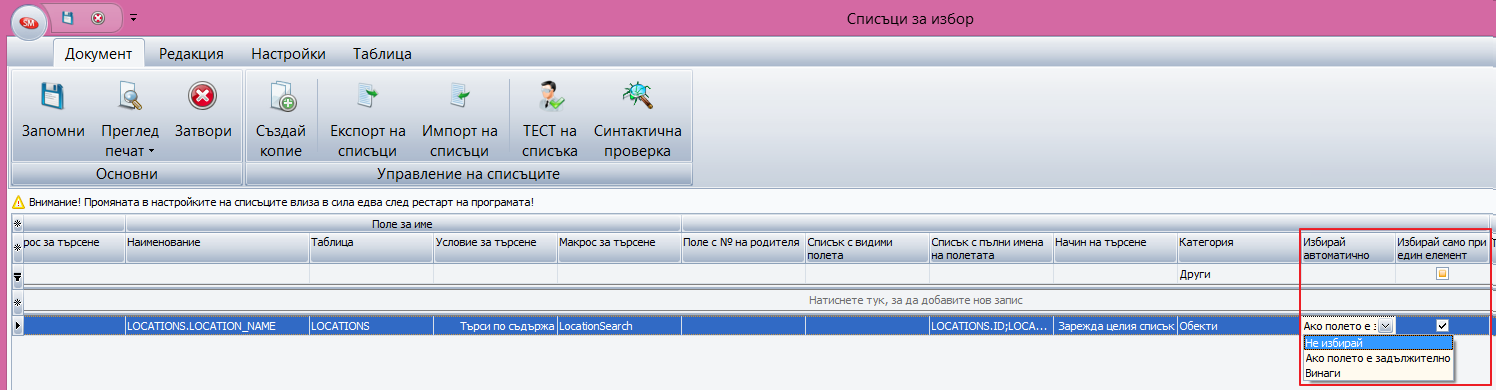
Task: Click the Макрос за търсене column header
Action: point(619,248)
